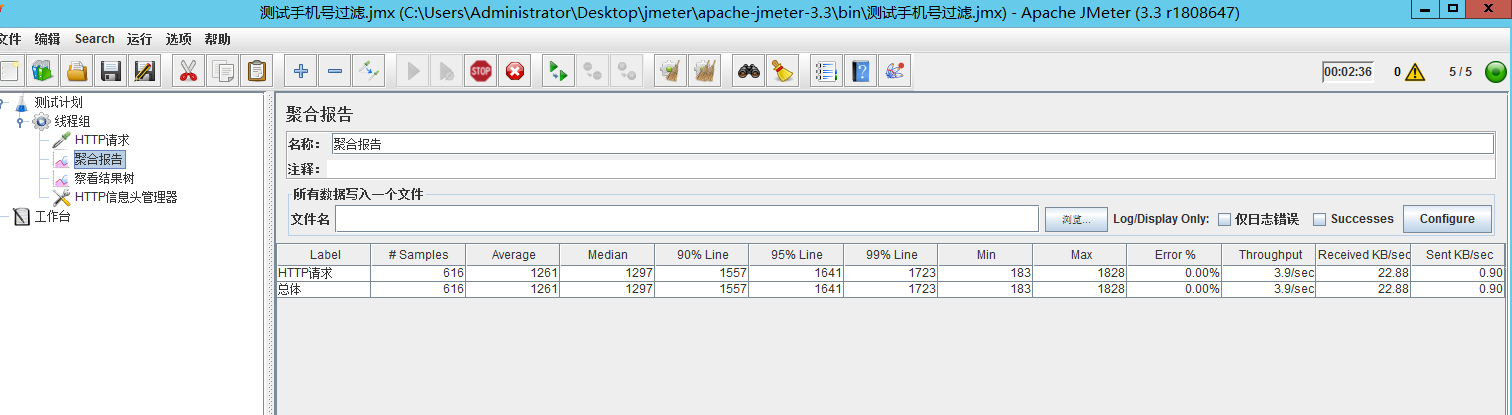Click the 文件名 input field
The image size is (1512, 415).
[x=687, y=219]
